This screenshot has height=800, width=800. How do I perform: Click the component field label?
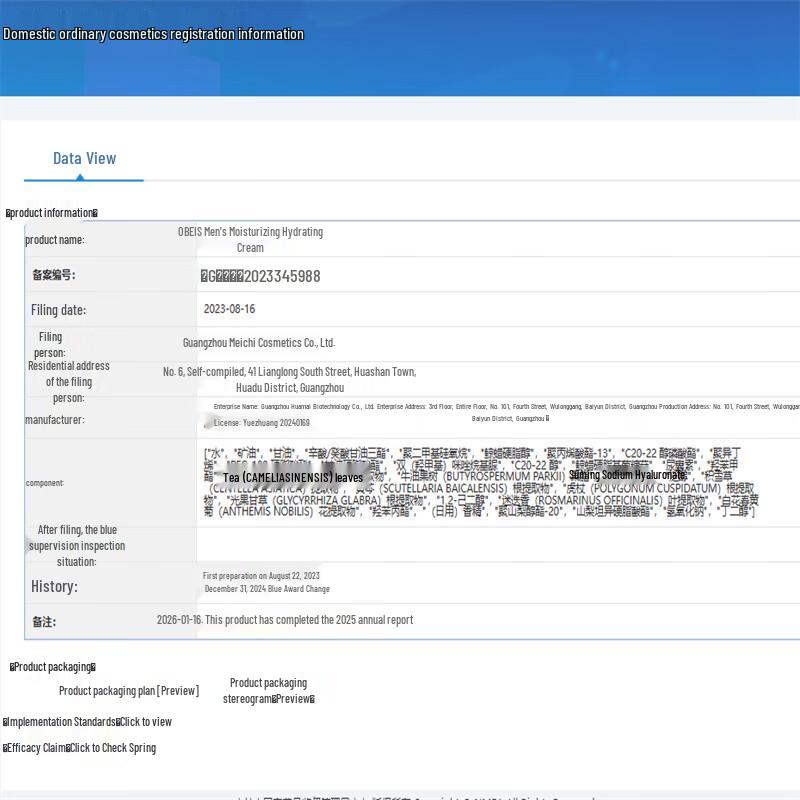[x=44, y=483]
